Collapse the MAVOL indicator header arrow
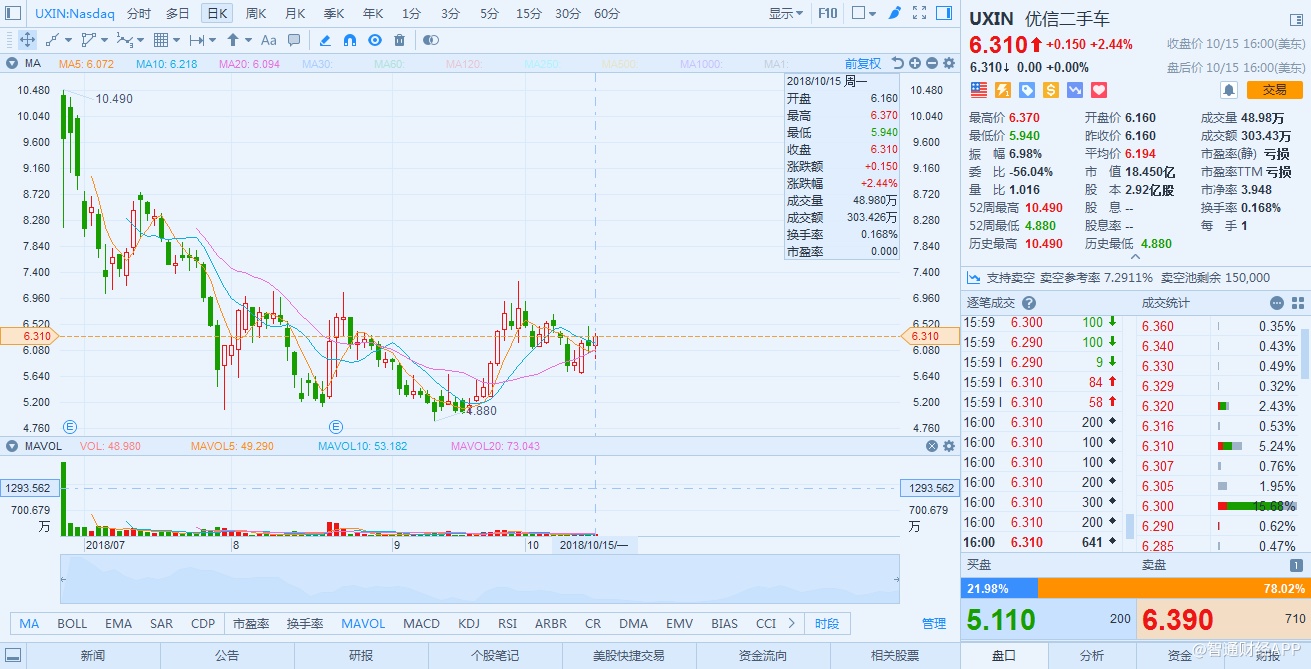This screenshot has height=669, width=1311. tap(12, 446)
